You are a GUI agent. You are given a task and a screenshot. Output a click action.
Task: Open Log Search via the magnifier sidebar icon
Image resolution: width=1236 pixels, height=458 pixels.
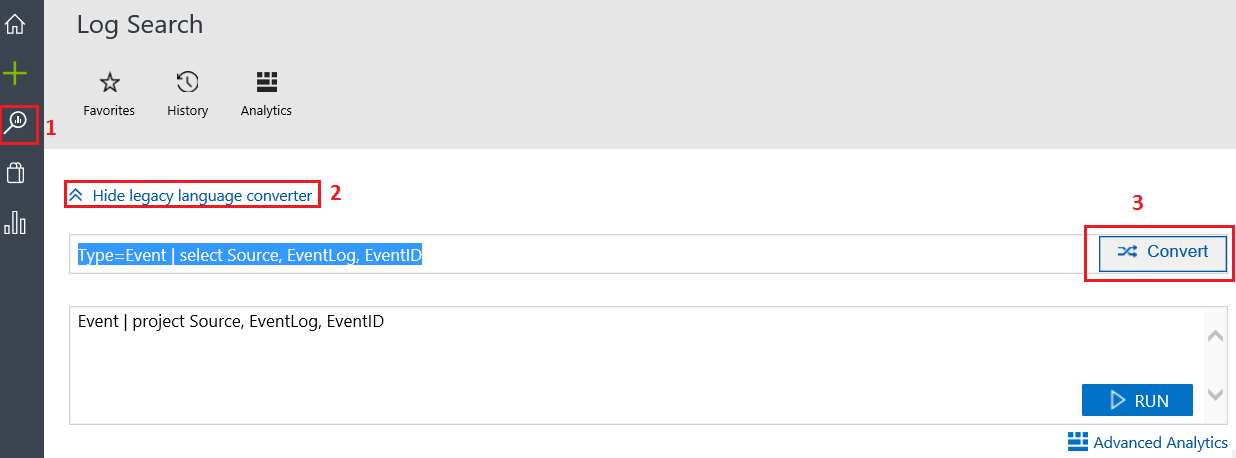click(17, 123)
